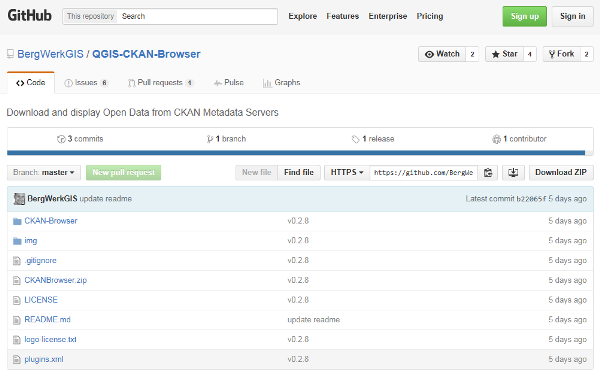
Task: Open the CKANBrowser.zip file
Action: [55, 280]
